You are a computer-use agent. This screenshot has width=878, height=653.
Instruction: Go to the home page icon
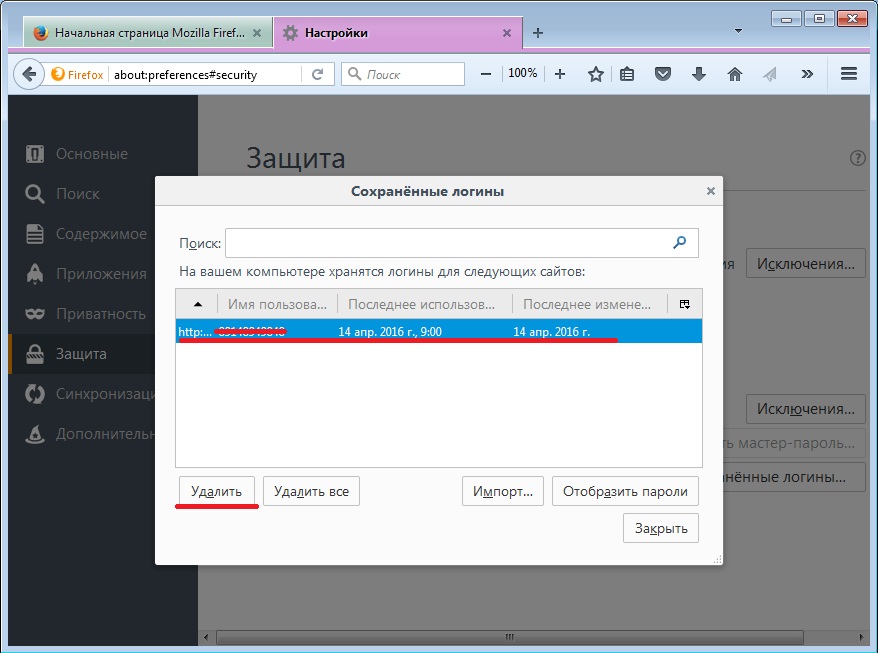coord(735,74)
